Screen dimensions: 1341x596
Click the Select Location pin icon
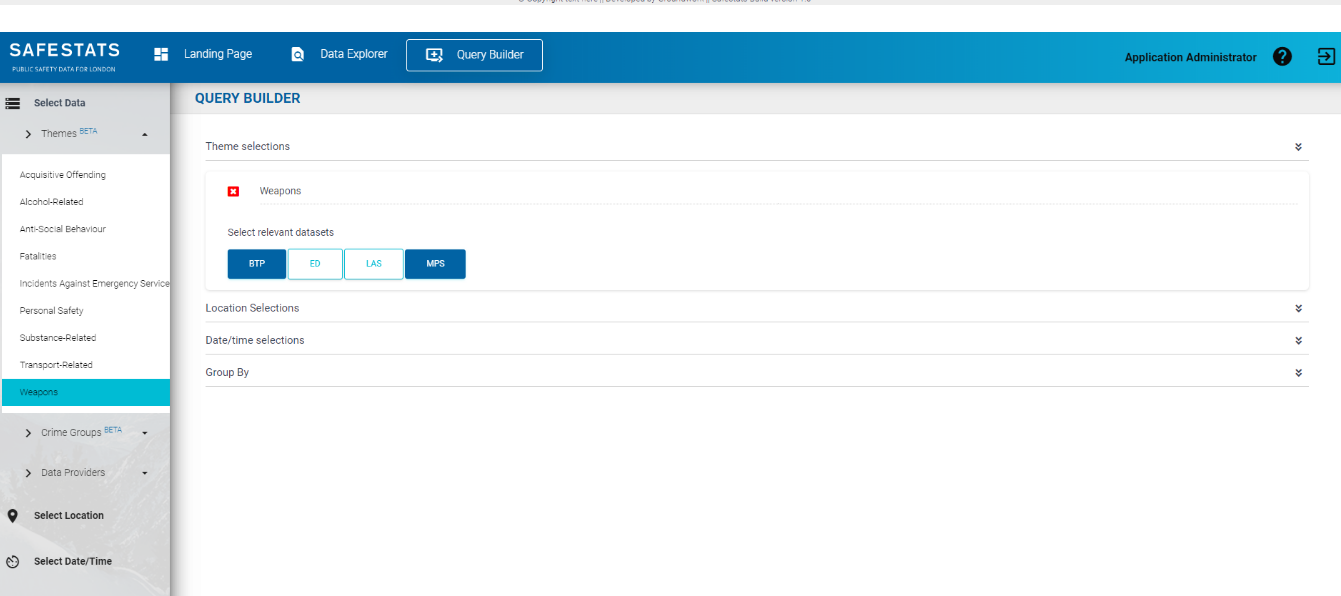tap(13, 516)
